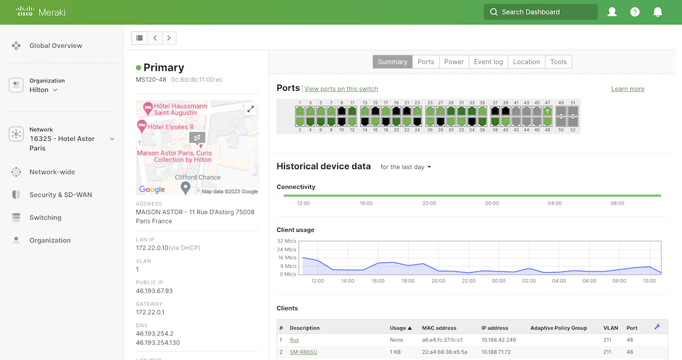Click 'View ports on this switch' link
Image resolution: width=682 pixels, height=360 pixels.
[x=341, y=89]
